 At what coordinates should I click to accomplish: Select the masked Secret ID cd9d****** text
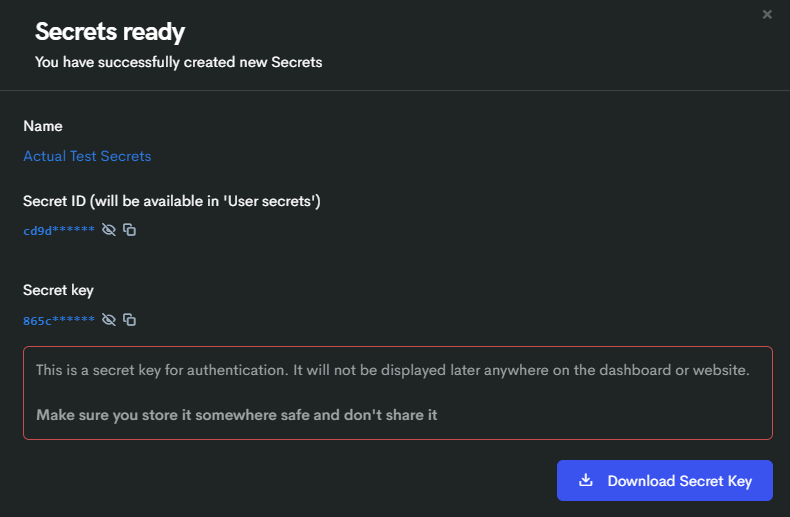[x=58, y=230]
